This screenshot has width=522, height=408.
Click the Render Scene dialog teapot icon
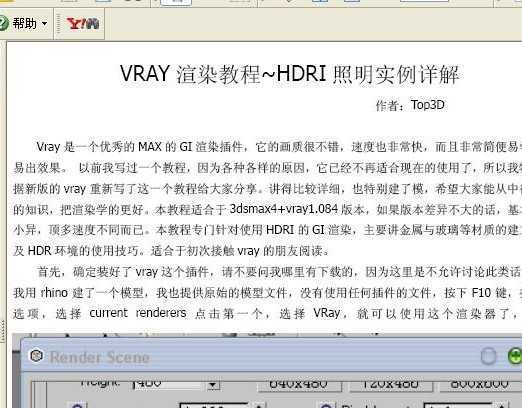pyautogui.click(x=36, y=356)
